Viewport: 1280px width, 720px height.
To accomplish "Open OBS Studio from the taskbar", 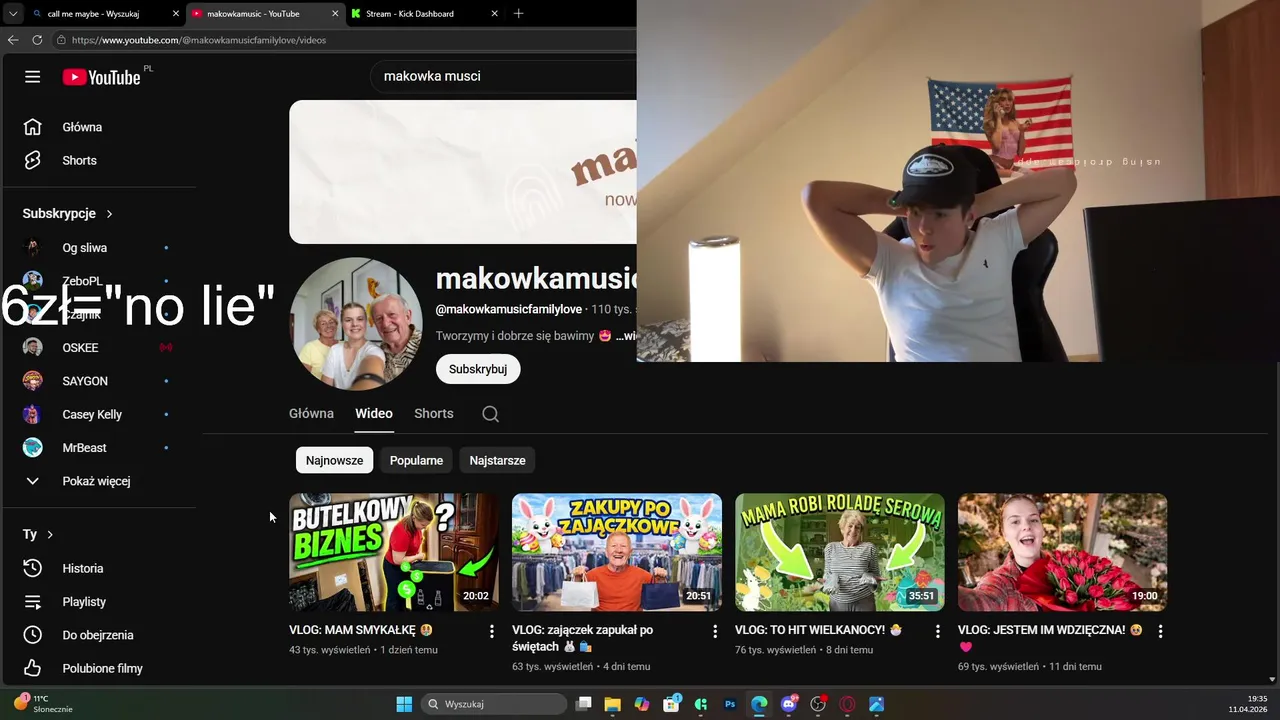I will (818, 704).
